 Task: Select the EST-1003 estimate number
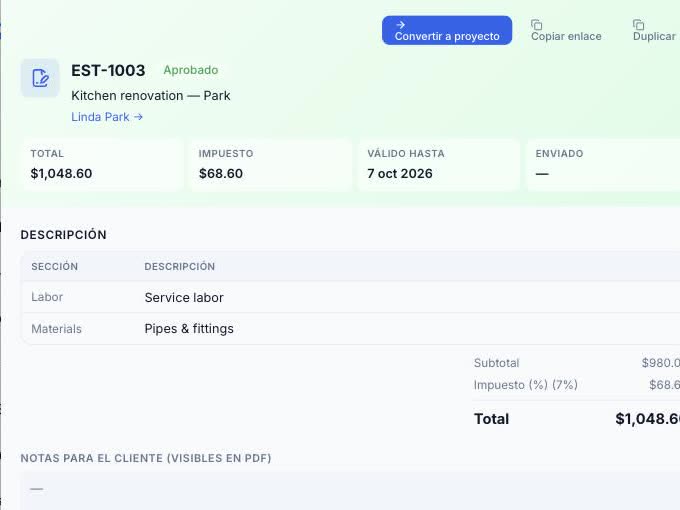[108, 70]
